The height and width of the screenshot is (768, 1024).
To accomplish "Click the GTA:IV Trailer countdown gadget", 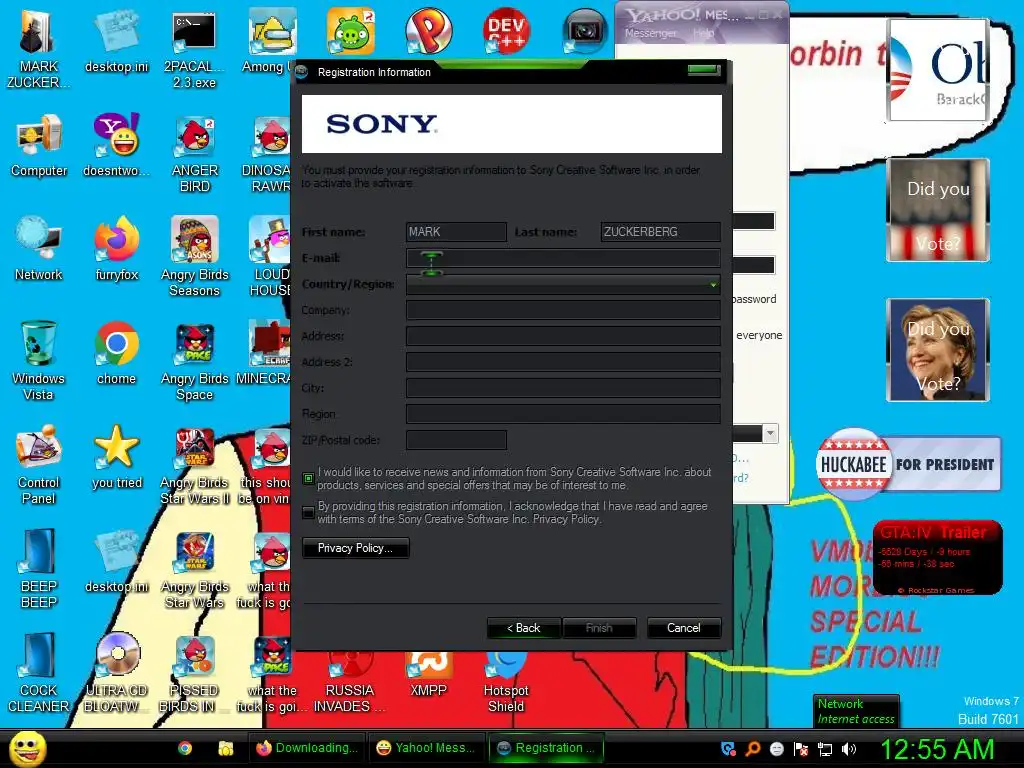I will [937, 558].
